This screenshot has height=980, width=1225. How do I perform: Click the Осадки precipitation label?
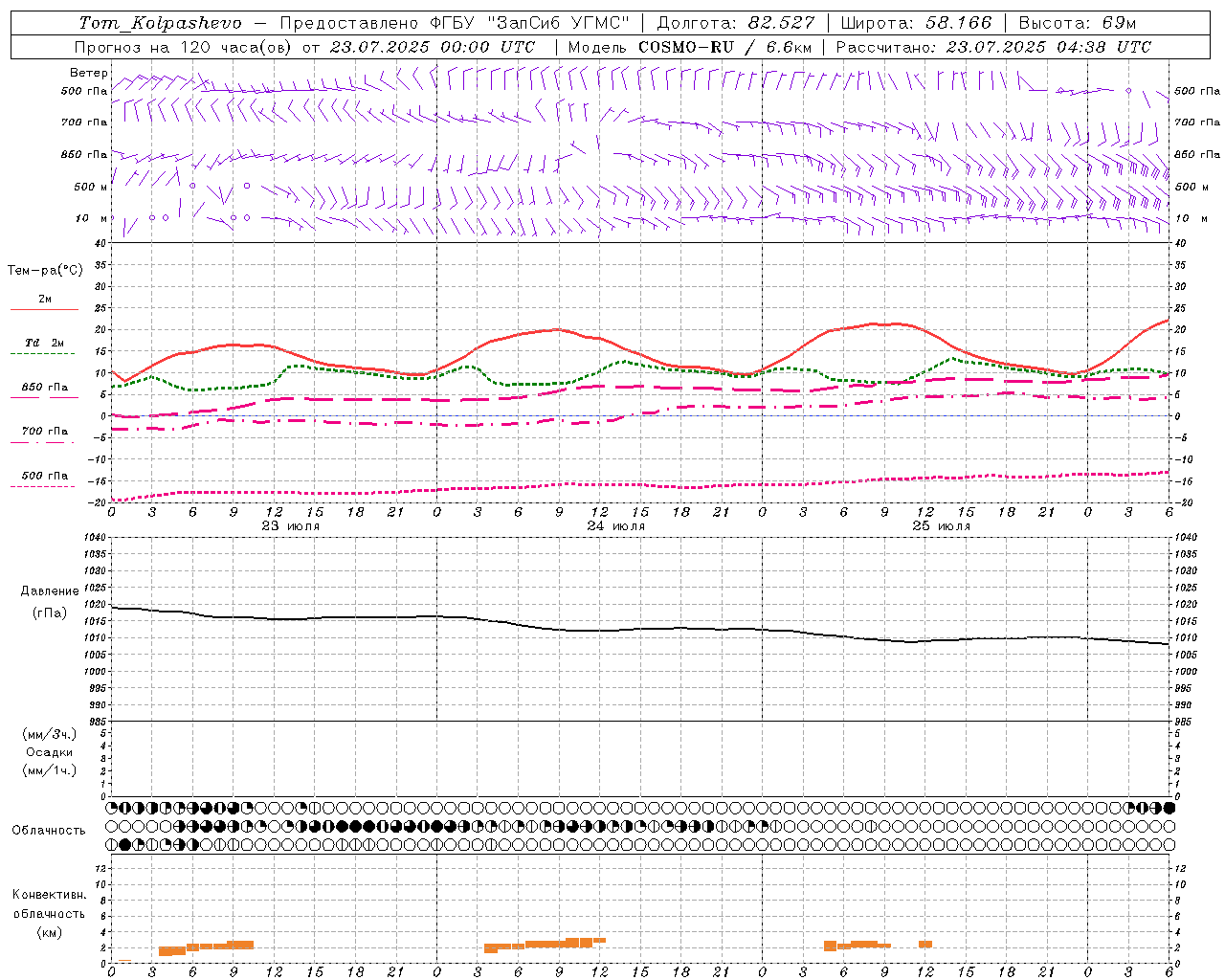click(50, 752)
